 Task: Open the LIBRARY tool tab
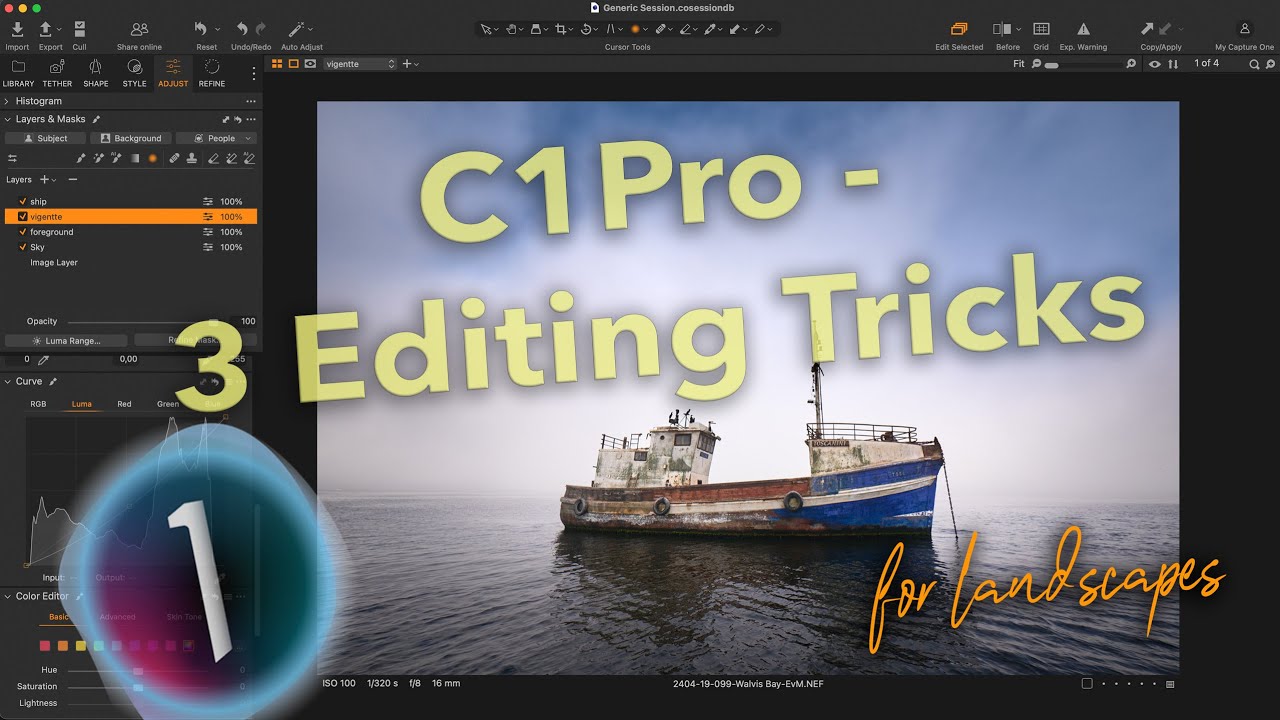[x=18, y=73]
